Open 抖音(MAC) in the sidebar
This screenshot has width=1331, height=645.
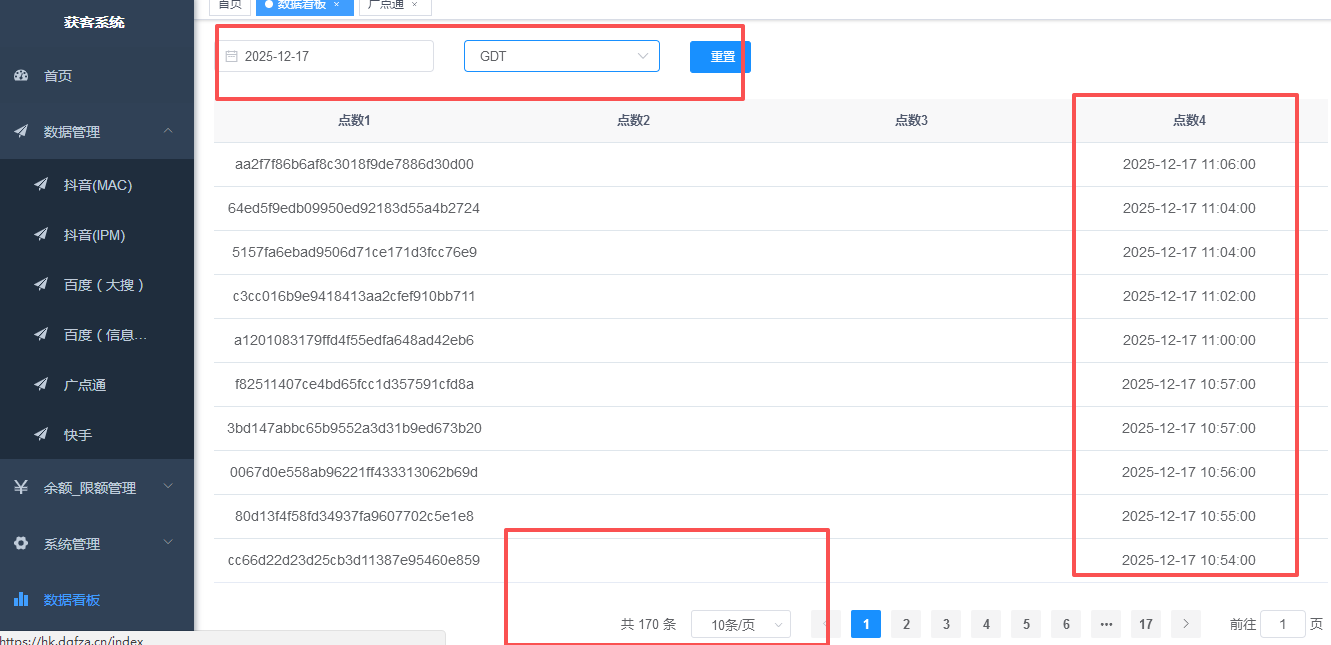click(x=98, y=185)
